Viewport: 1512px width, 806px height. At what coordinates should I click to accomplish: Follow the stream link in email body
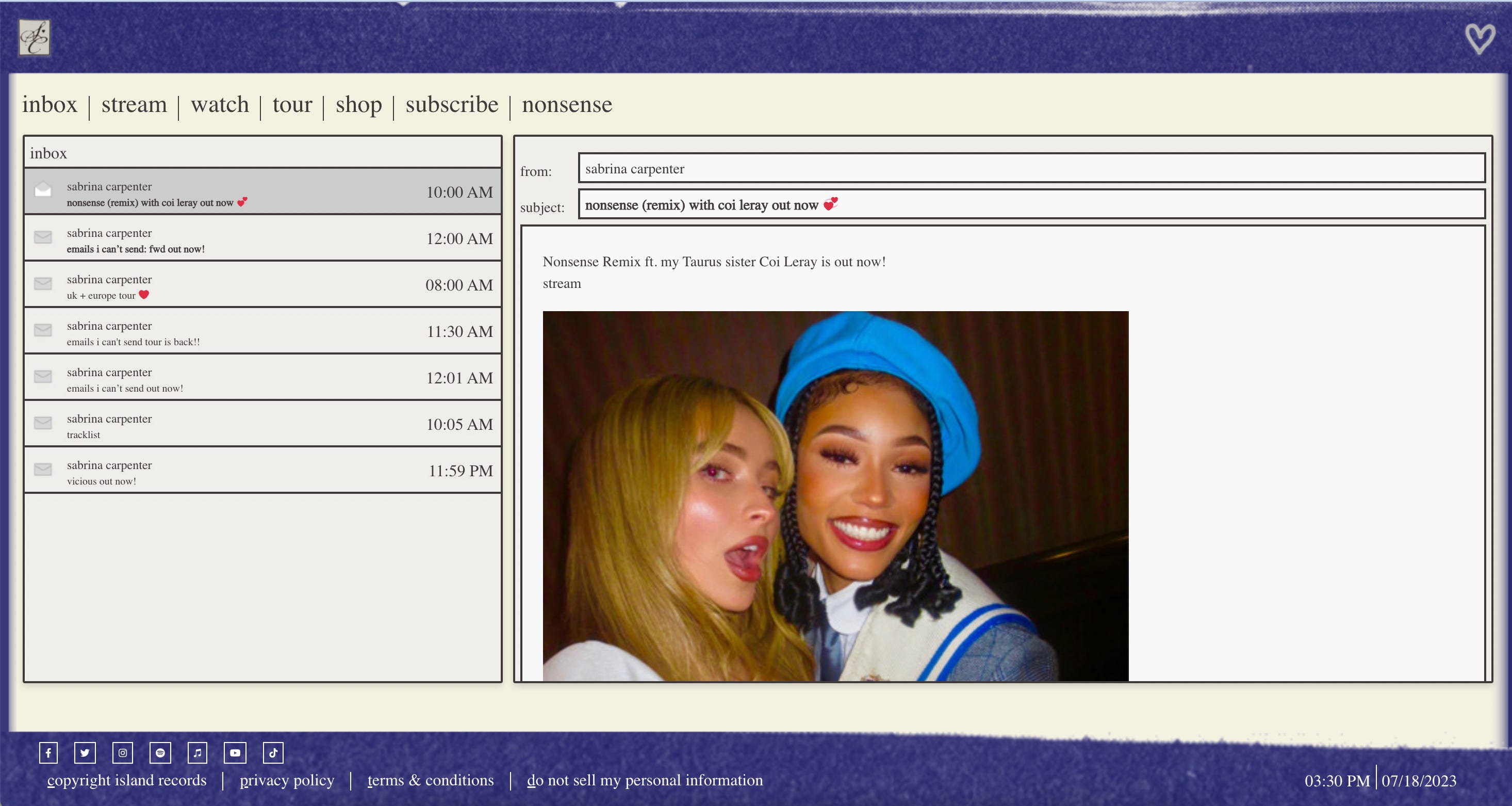(x=562, y=284)
